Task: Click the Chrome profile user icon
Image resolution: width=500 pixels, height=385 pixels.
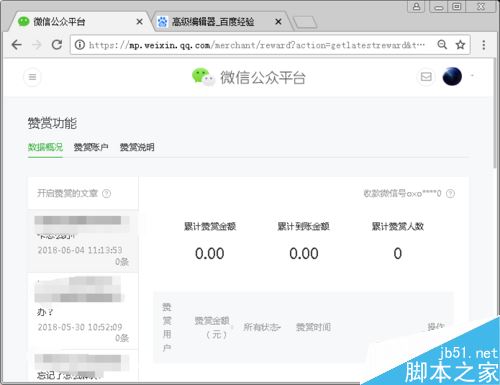Action: [x=416, y=6]
